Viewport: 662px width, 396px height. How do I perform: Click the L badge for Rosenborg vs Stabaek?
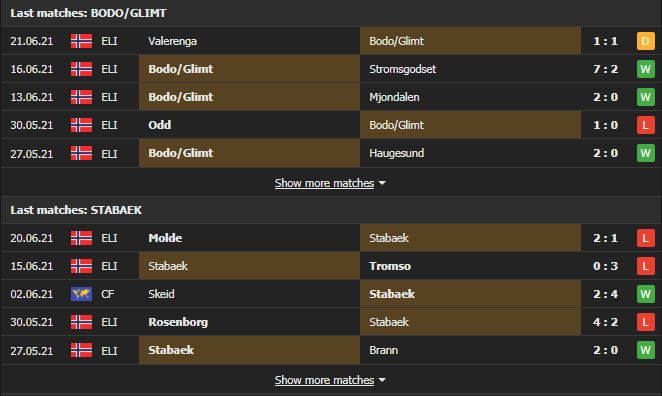[646, 322]
